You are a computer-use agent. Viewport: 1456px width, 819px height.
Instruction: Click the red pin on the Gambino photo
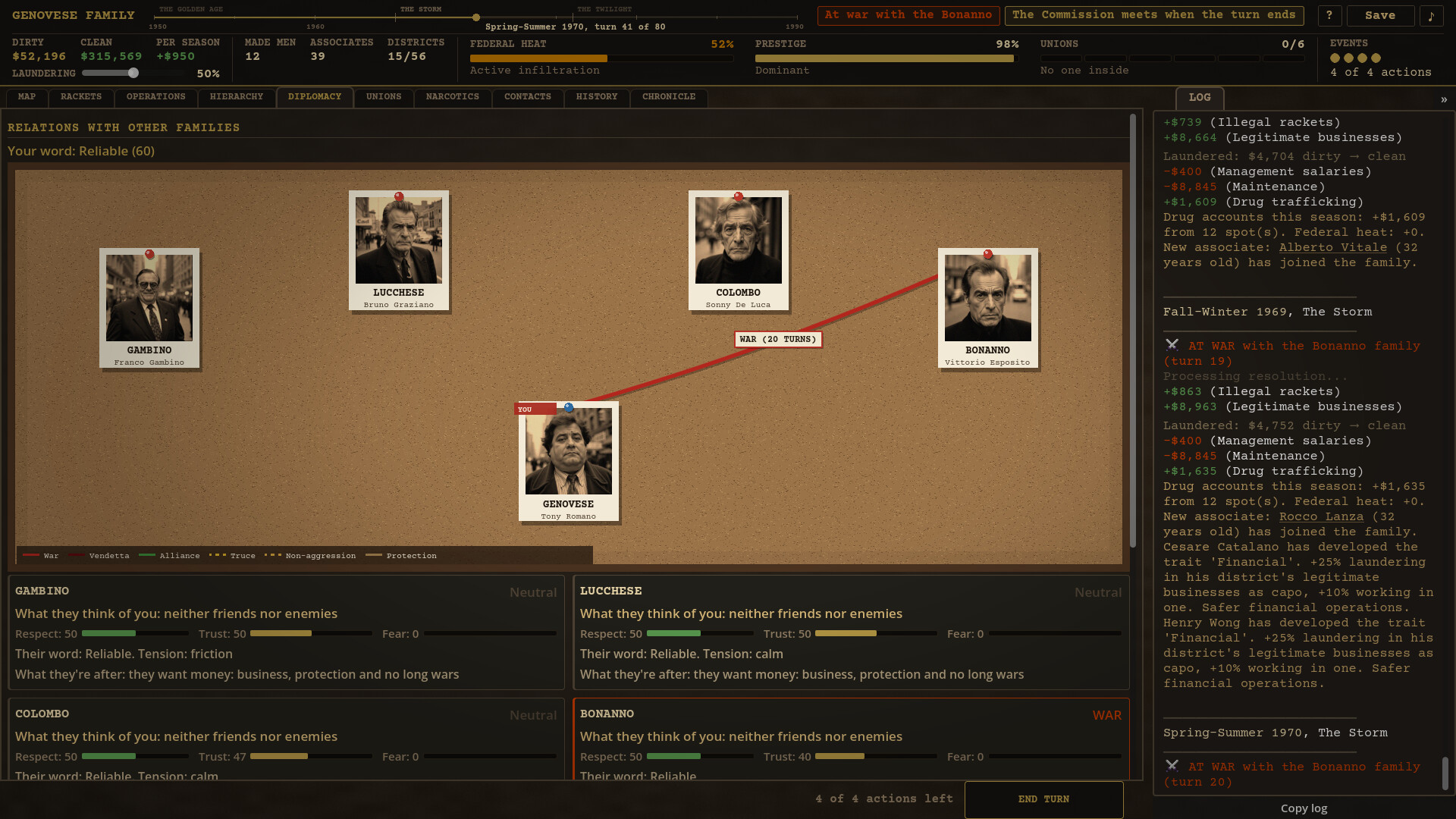coord(149,254)
